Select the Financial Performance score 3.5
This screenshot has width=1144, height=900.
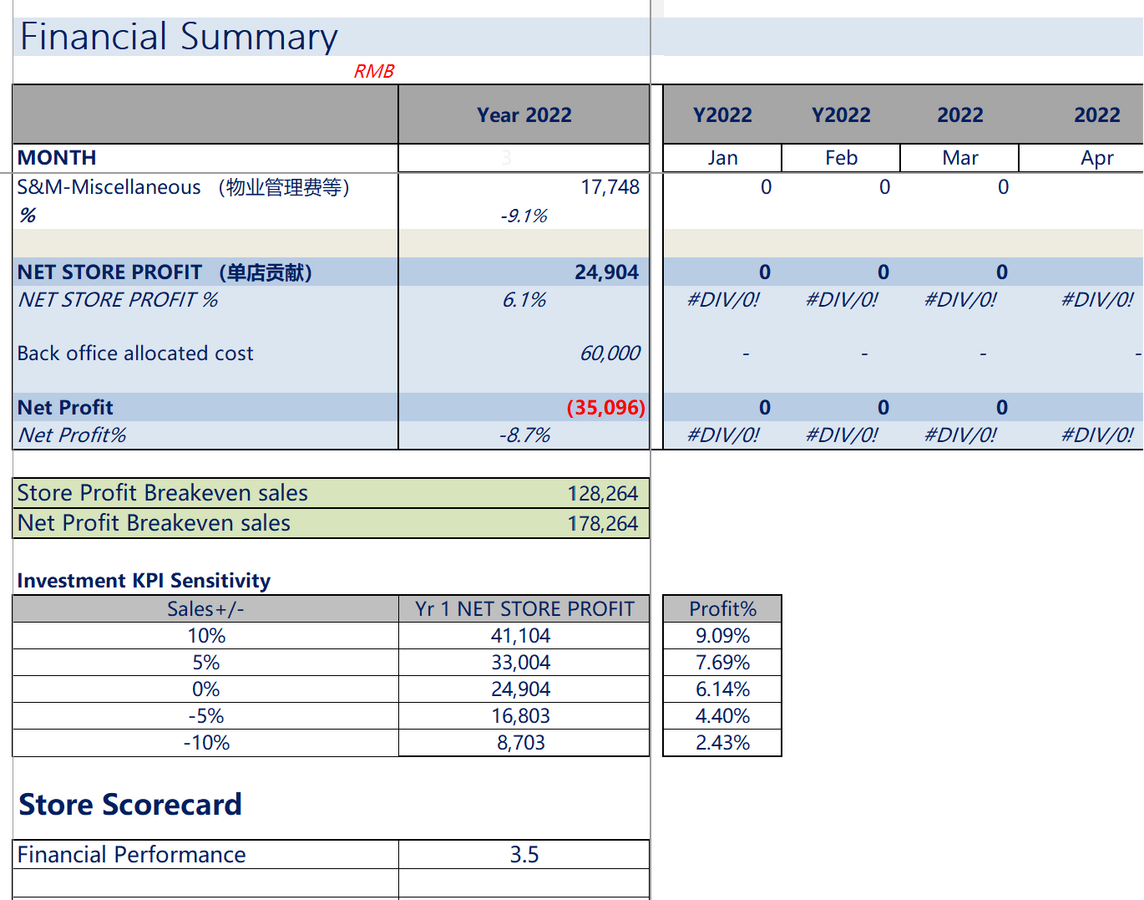(x=524, y=855)
